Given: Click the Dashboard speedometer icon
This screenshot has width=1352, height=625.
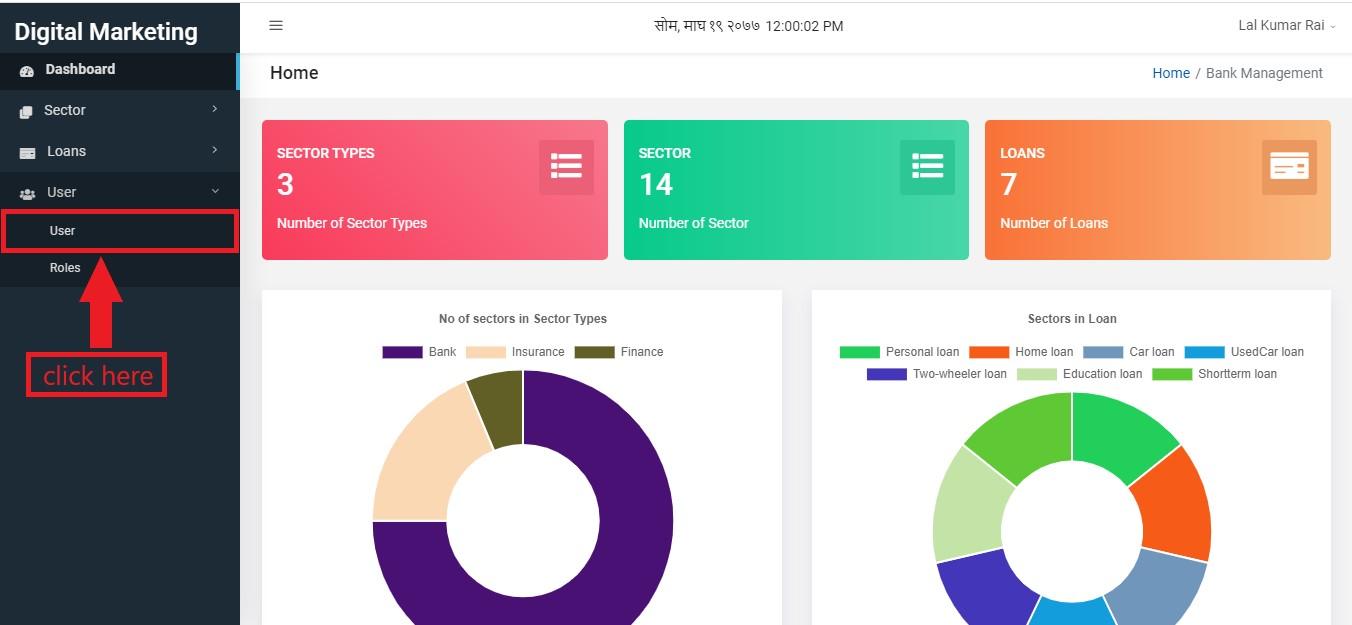Looking at the screenshot, I should [x=27, y=70].
